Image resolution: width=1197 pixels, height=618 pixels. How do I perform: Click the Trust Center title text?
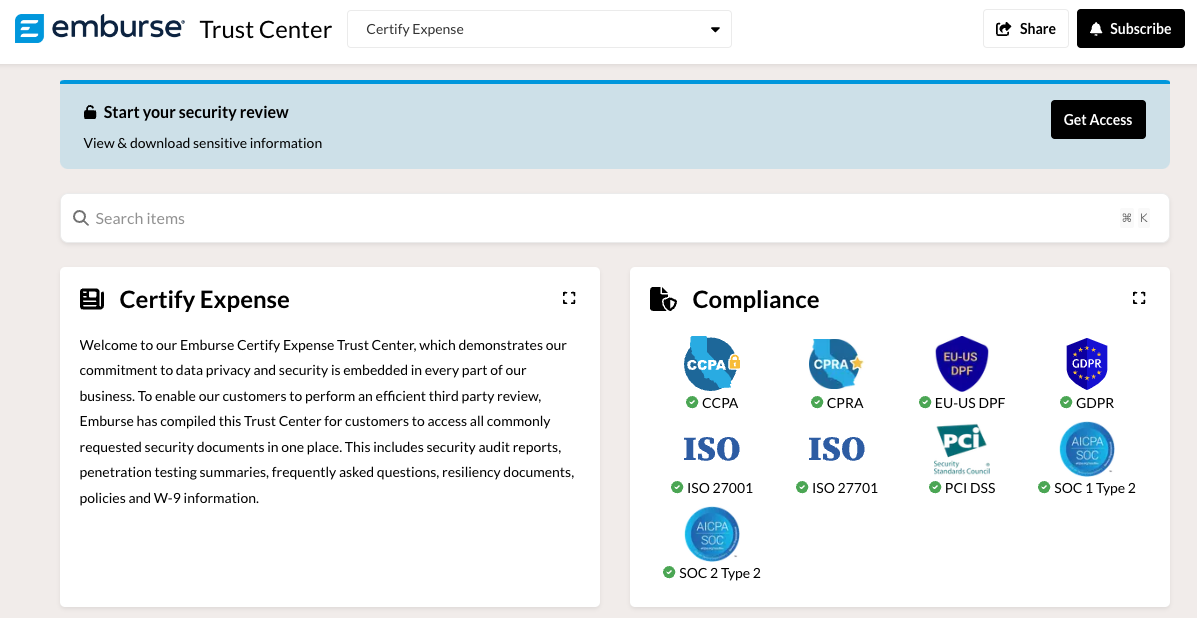coord(266,30)
